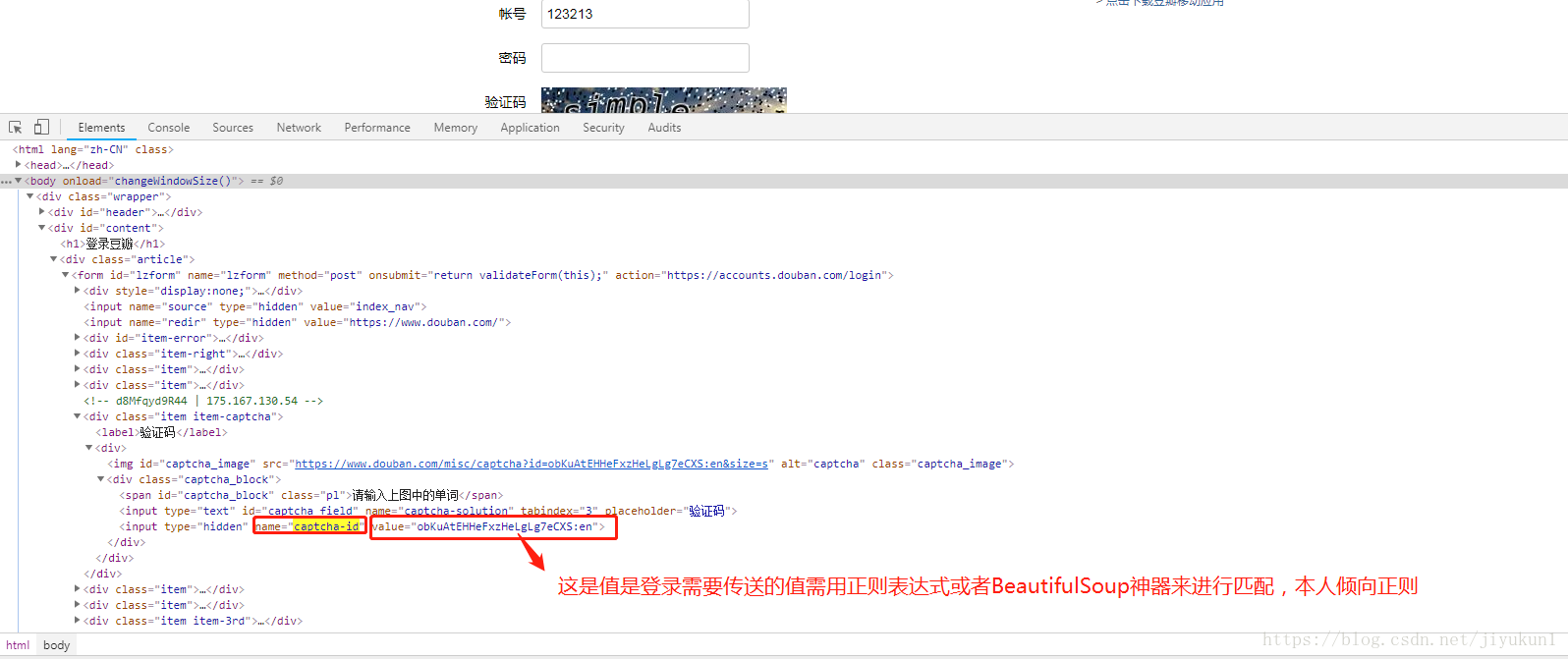Image resolution: width=1568 pixels, height=659 pixels.
Task: Select the body breadcrumb at the bottom
Action: click(57, 645)
